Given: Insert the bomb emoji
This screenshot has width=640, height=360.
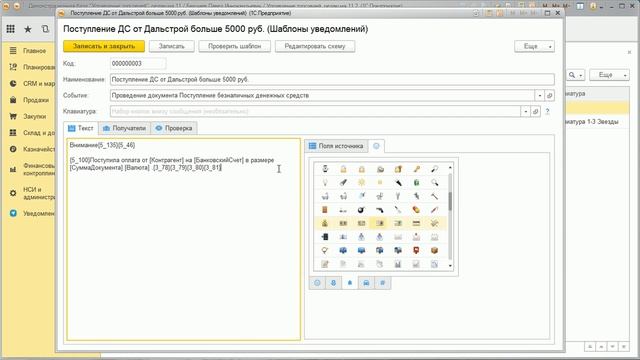Looking at the screenshot, I should 361,210.
